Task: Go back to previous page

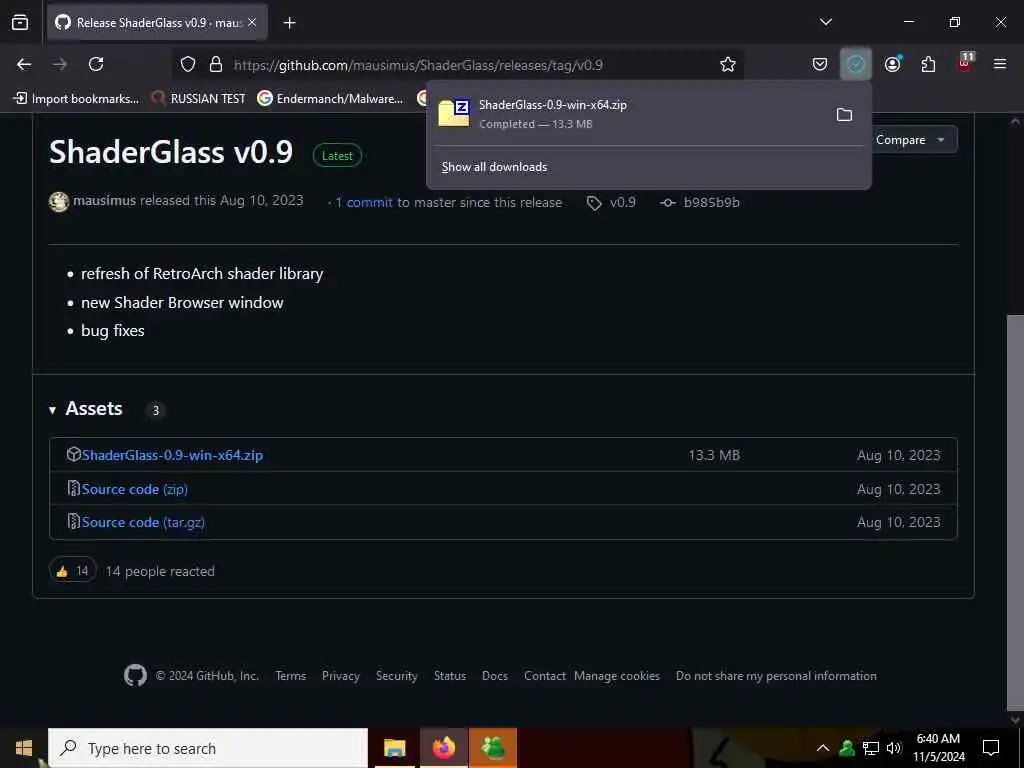Action: coord(24,64)
